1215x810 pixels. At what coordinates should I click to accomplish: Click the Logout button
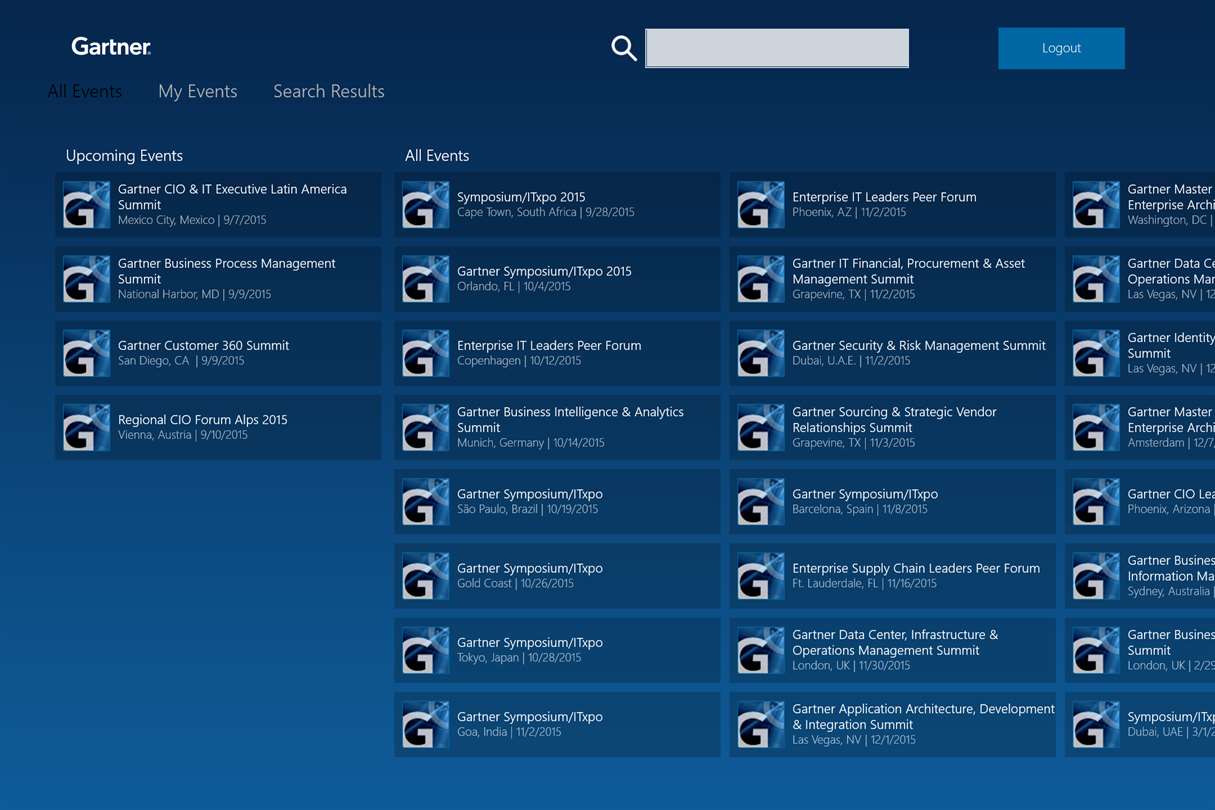click(1061, 48)
